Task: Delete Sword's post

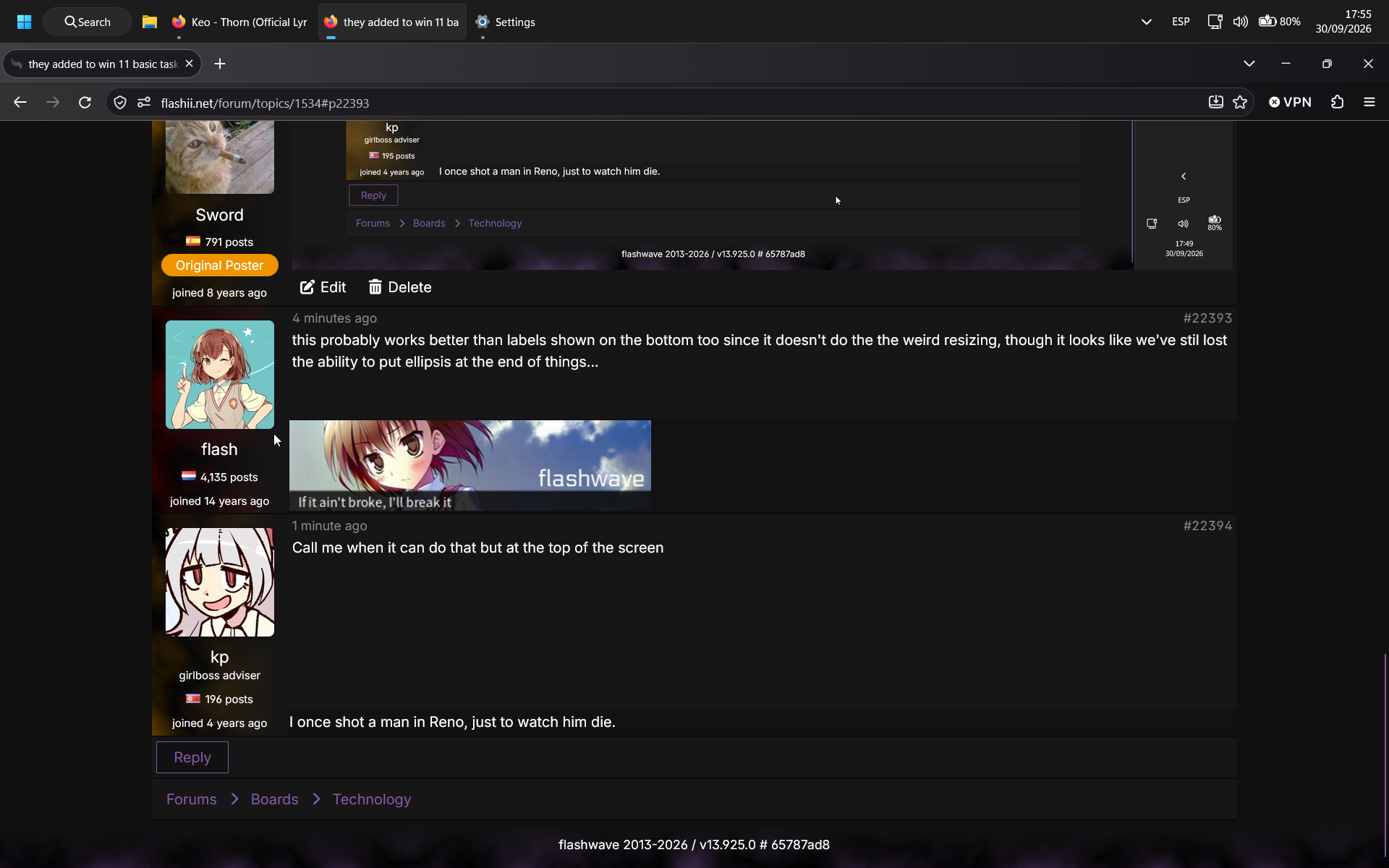Action: click(x=400, y=287)
